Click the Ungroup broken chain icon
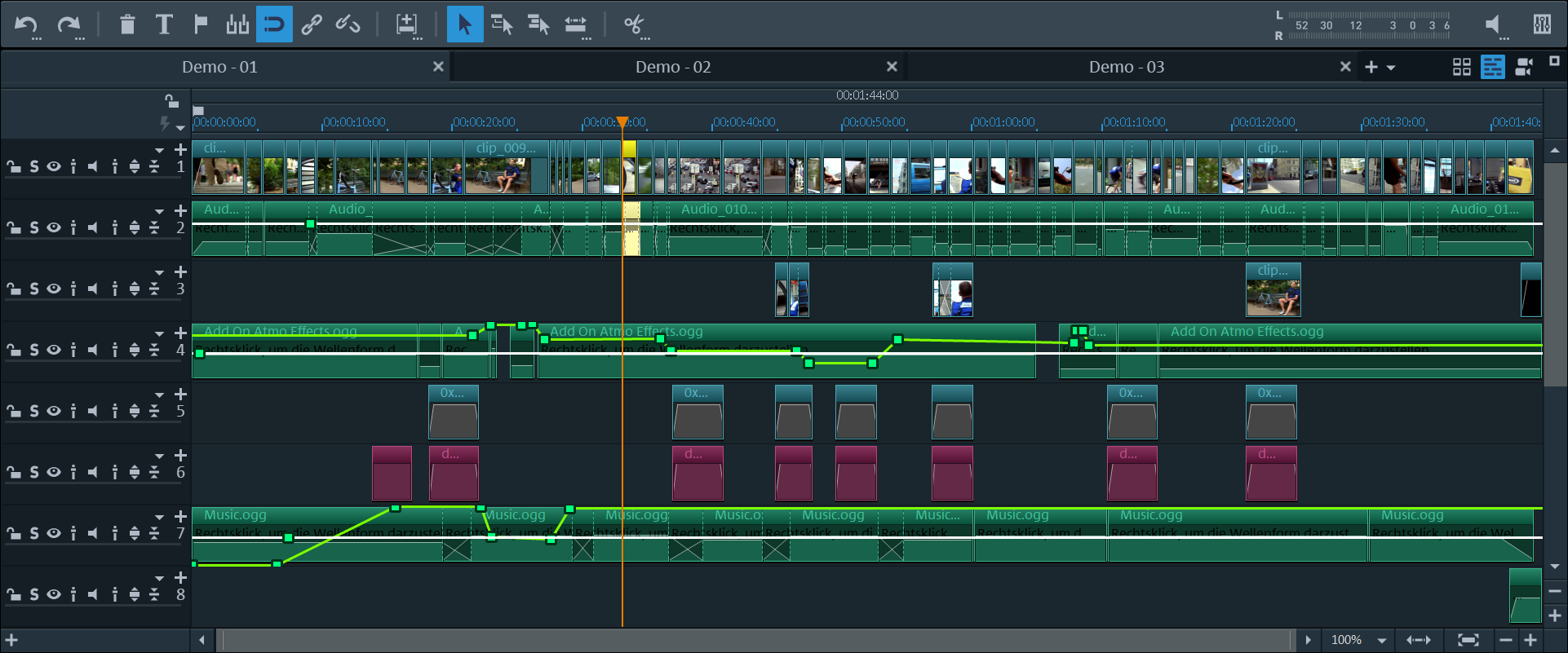This screenshot has width=1568, height=653. pyautogui.click(x=348, y=24)
